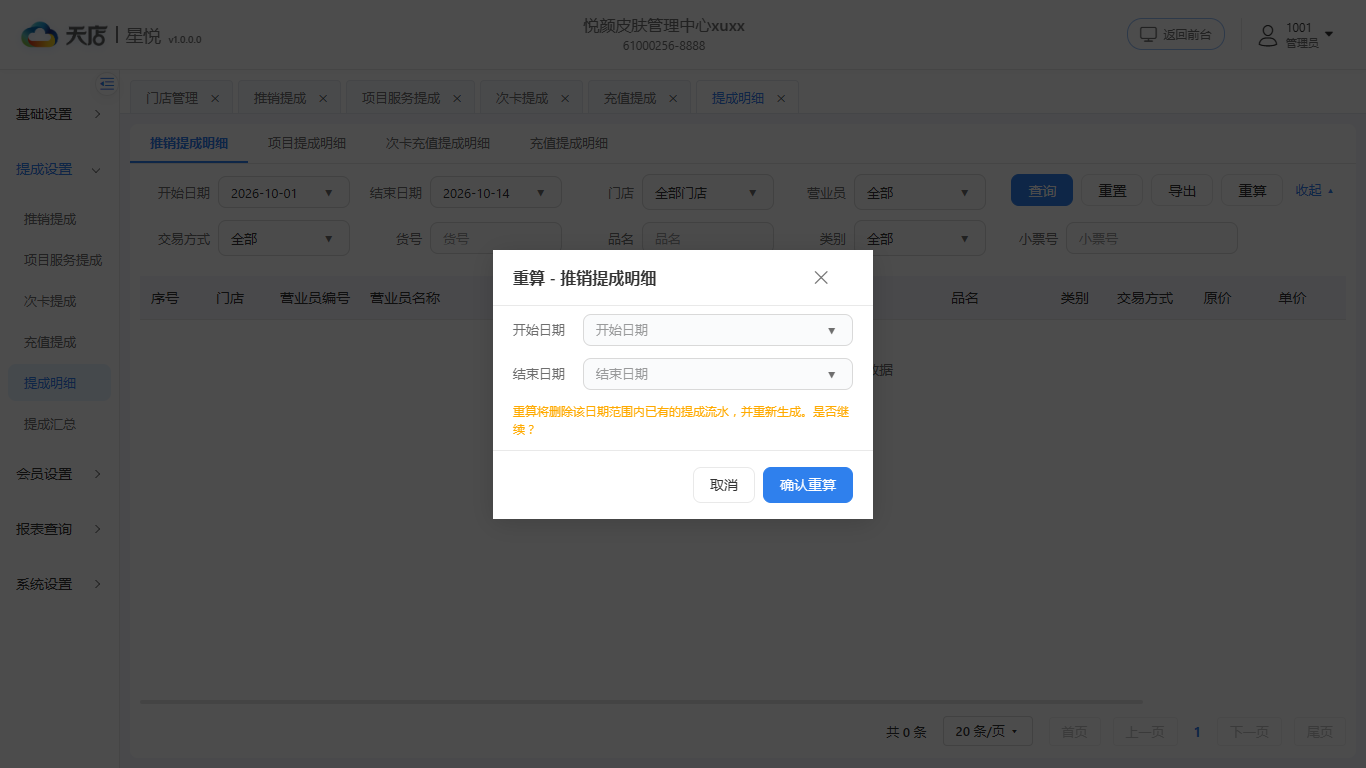Open the 项目提成明细 sub-tab
Screen dimensions: 1366x768
click(x=307, y=143)
